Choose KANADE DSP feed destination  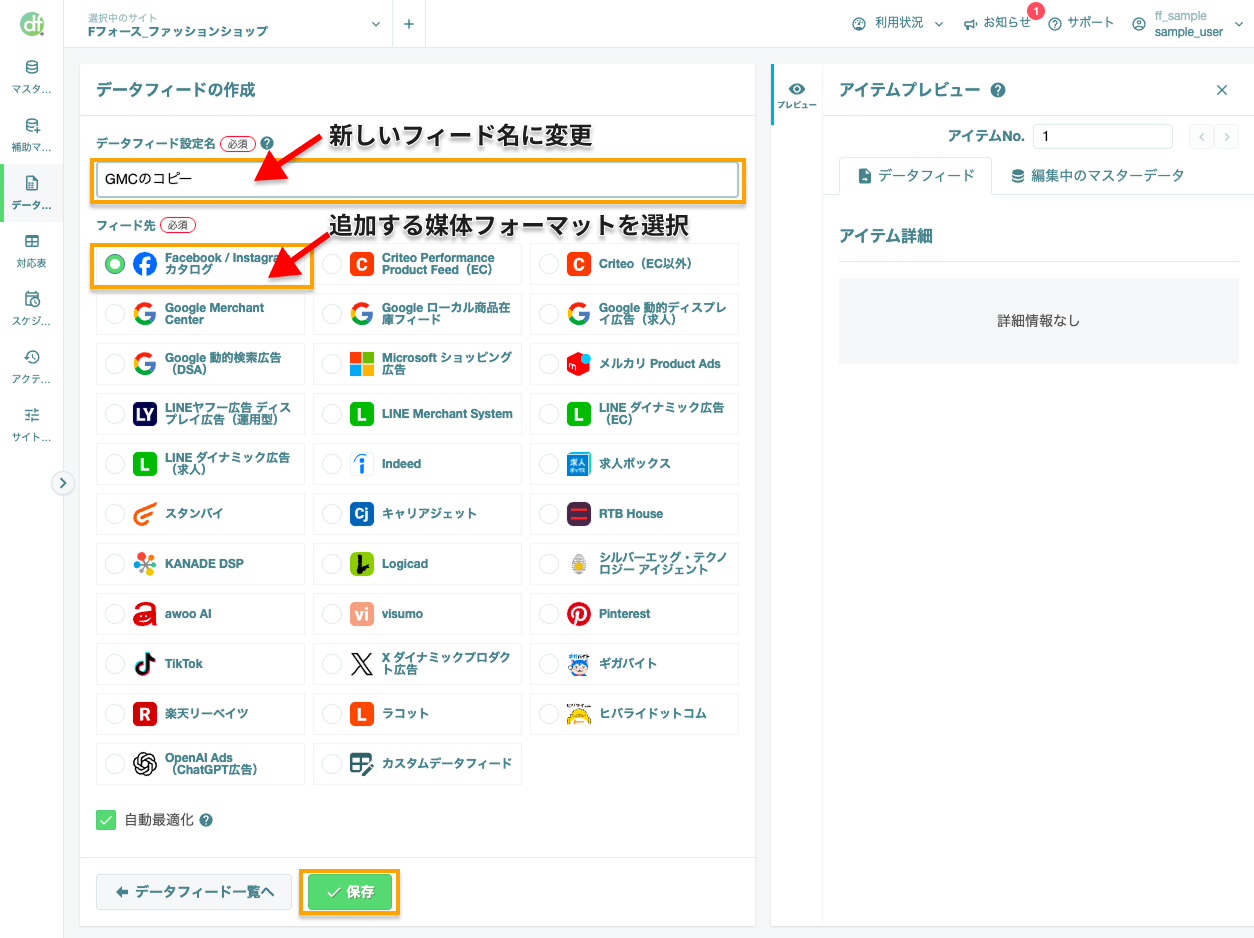(x=201, y=564)
